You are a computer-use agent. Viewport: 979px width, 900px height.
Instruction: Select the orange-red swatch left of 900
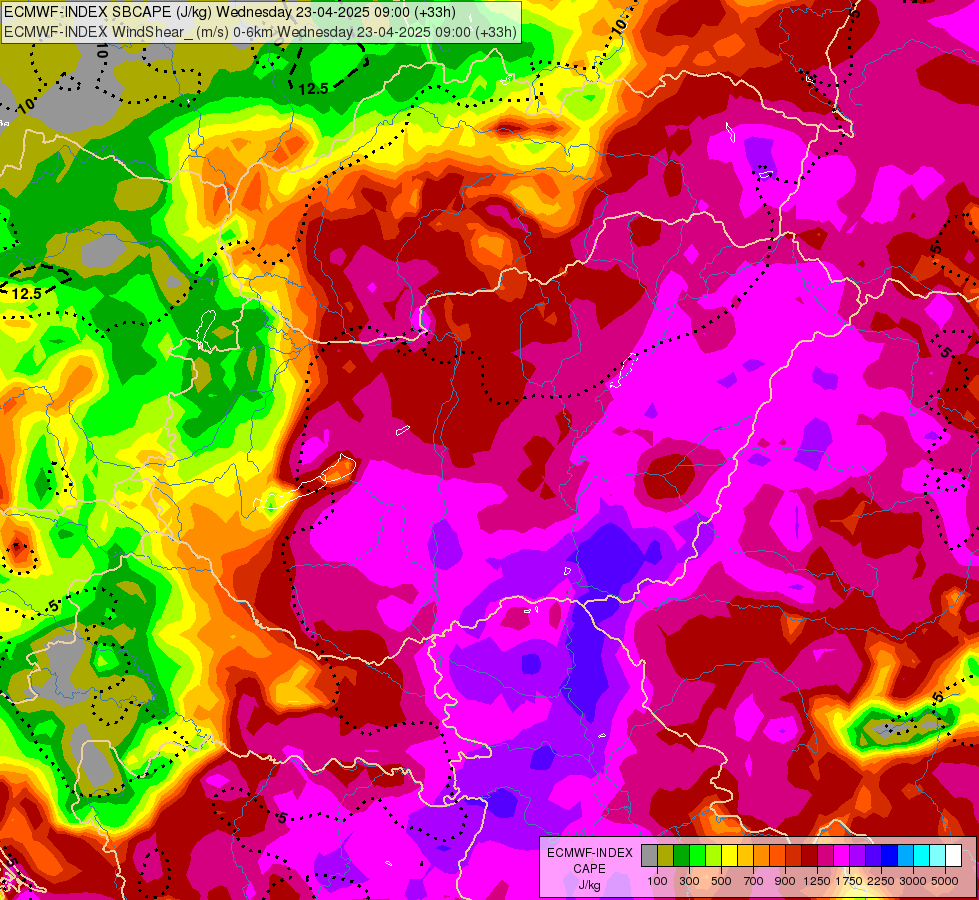[x=777, y=855]
